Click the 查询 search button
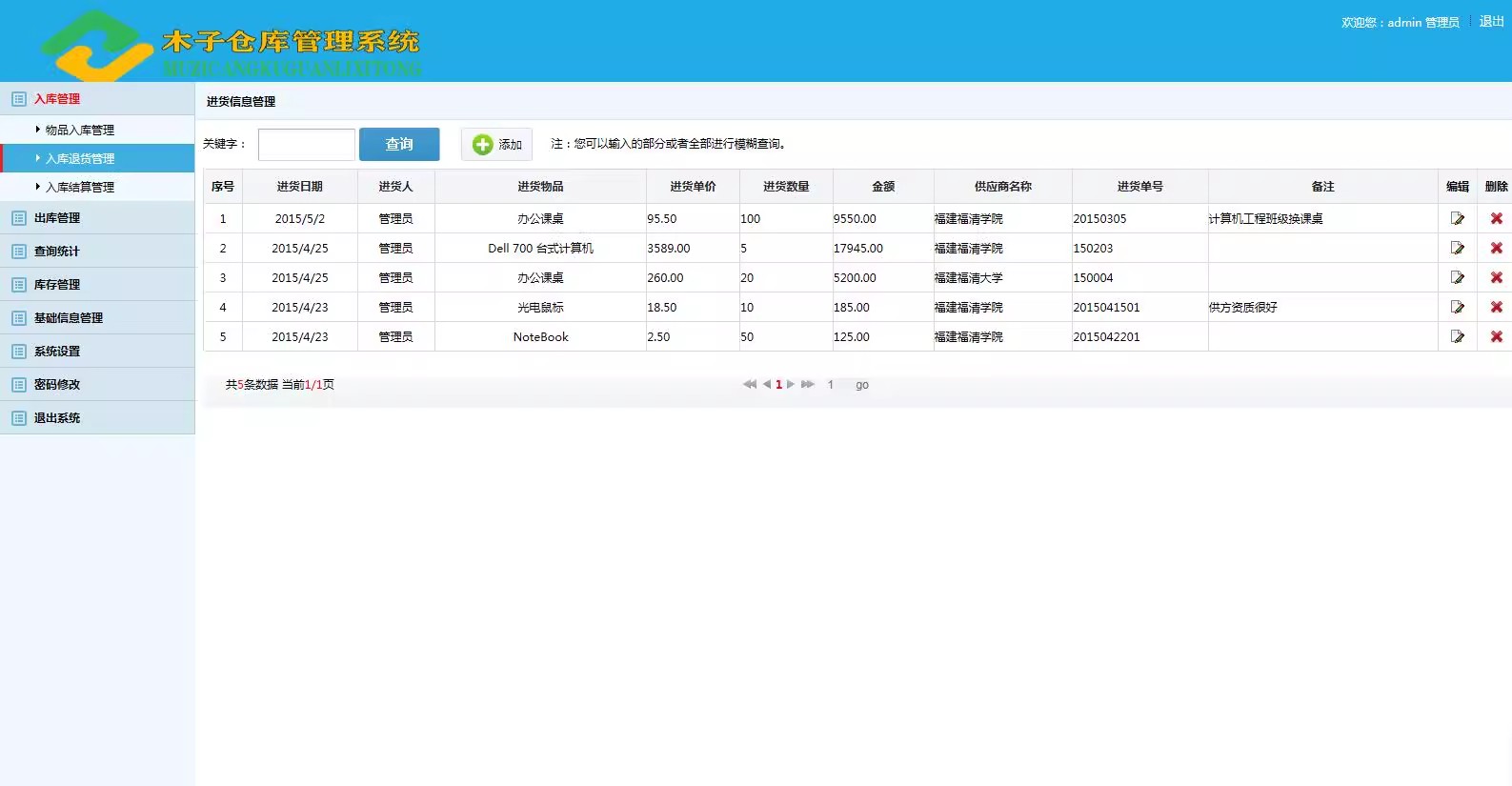 pos(399,144)
